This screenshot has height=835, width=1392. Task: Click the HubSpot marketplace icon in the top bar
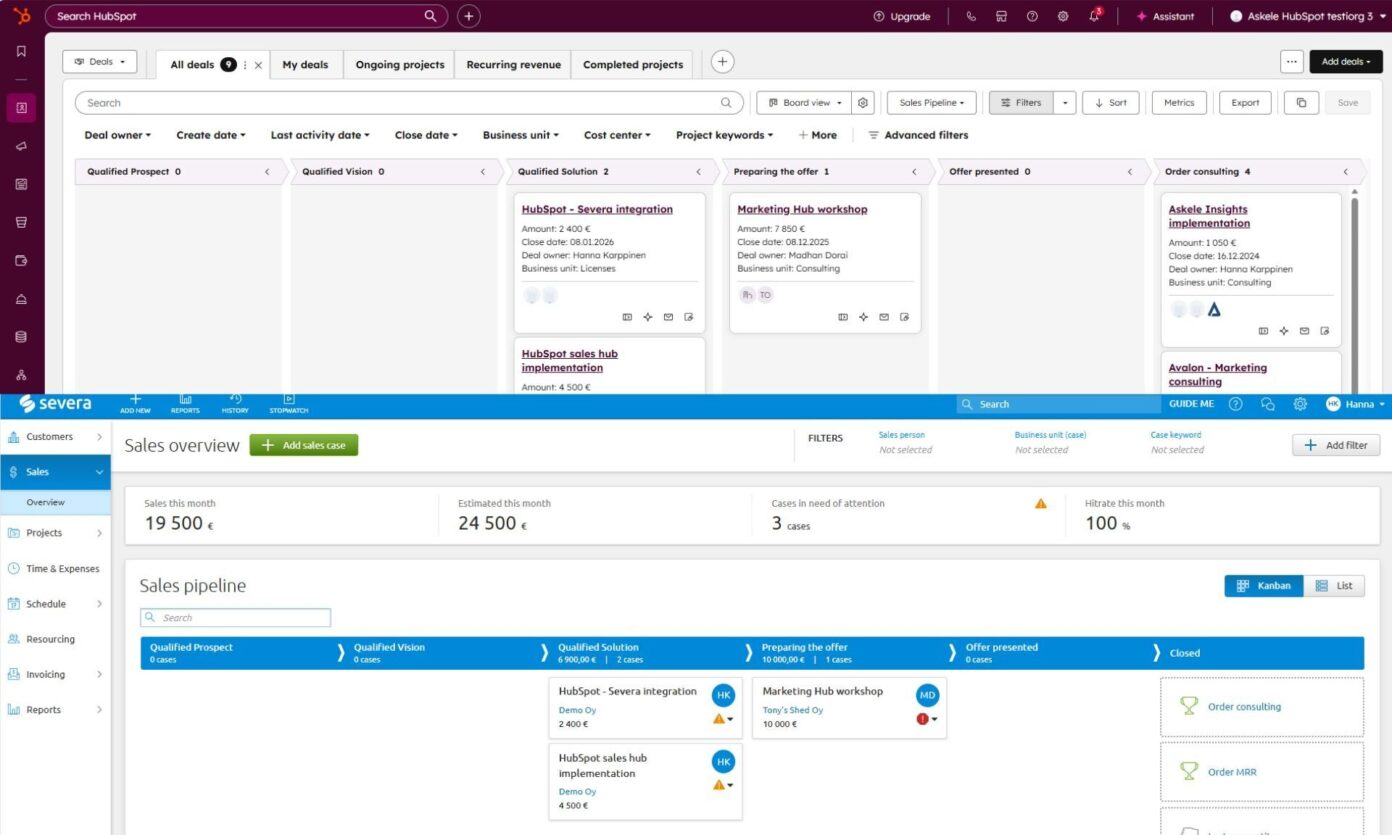click(x=1001, y=16)
